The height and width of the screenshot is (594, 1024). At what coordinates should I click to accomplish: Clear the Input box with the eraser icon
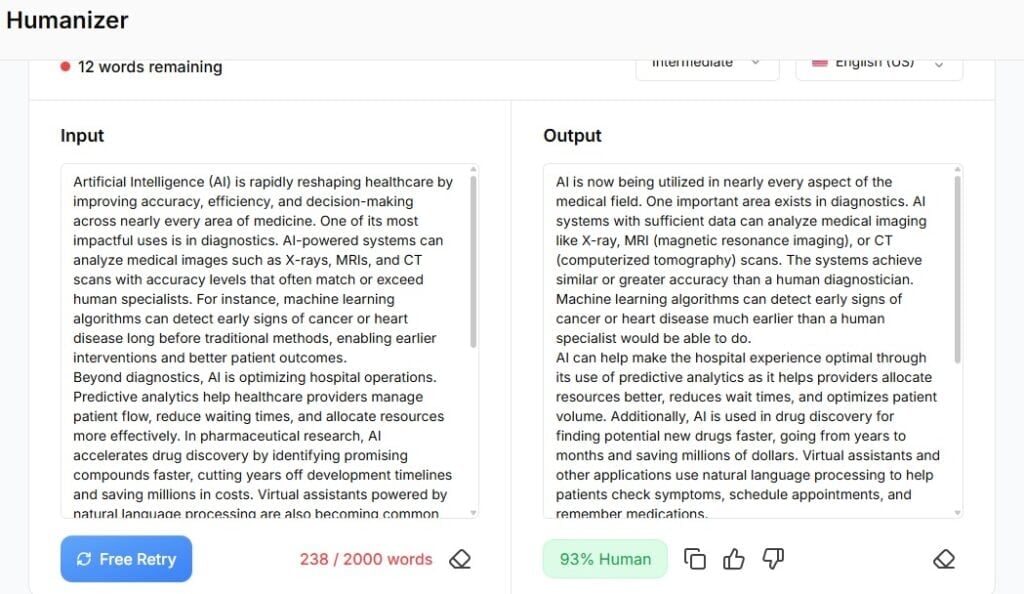pyautogui.click(x=460, y=559)
